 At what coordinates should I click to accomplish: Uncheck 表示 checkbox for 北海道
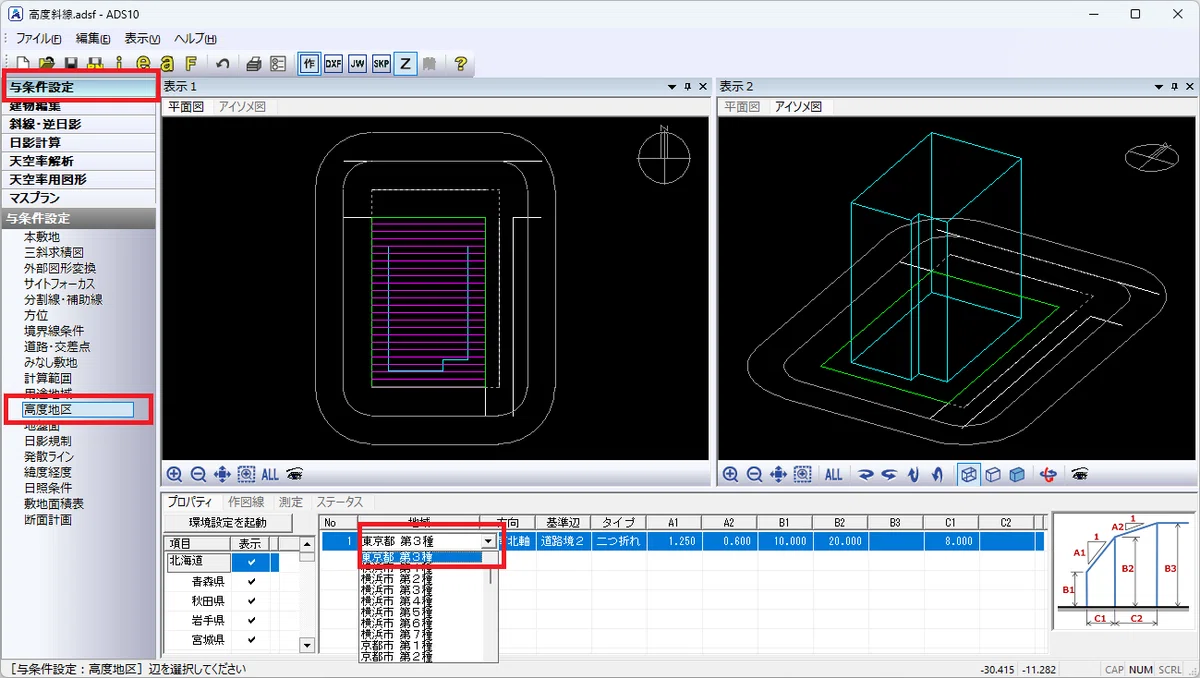click(251, 563)
